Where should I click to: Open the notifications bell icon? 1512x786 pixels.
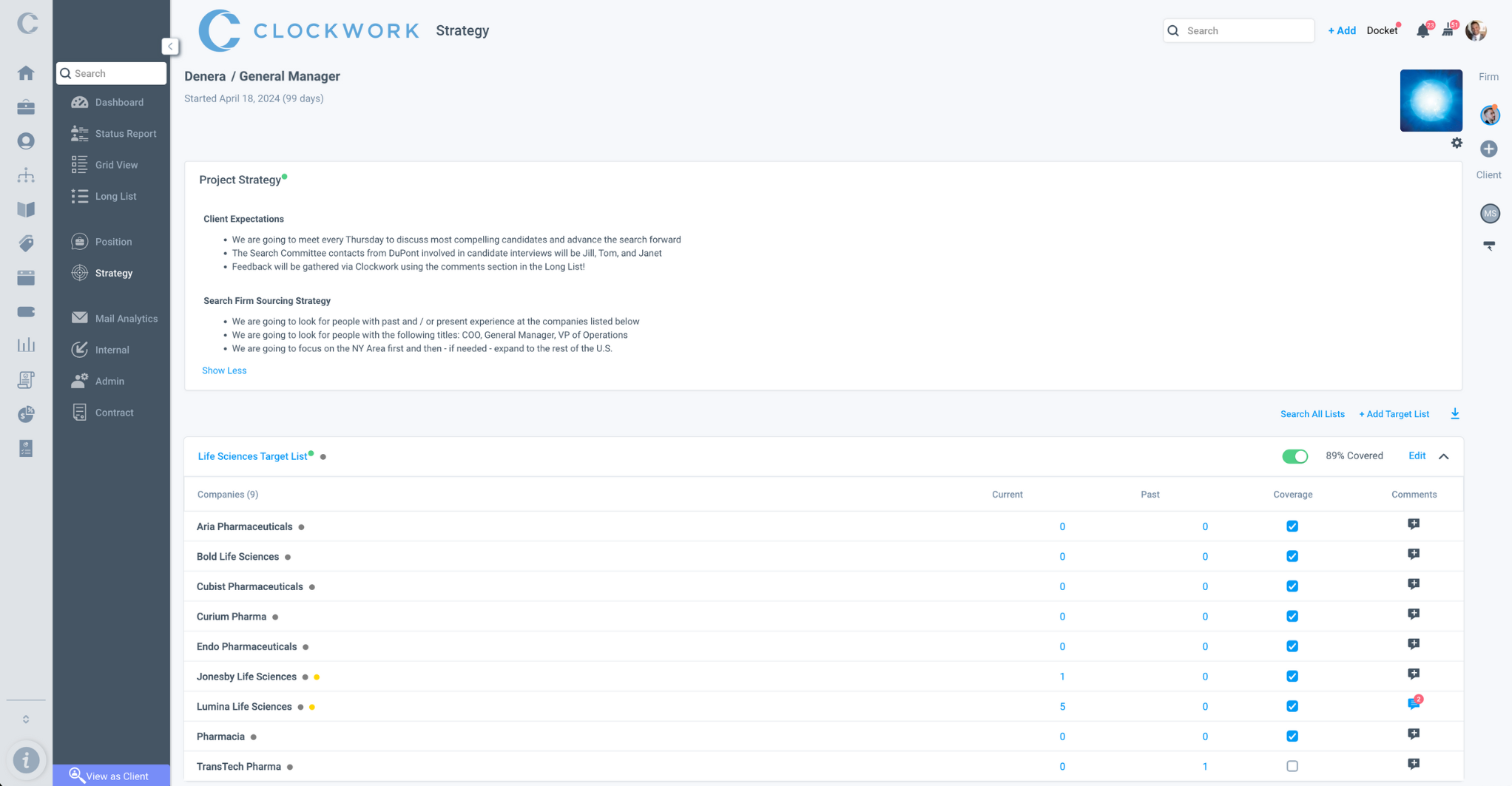pos(1422,31)
